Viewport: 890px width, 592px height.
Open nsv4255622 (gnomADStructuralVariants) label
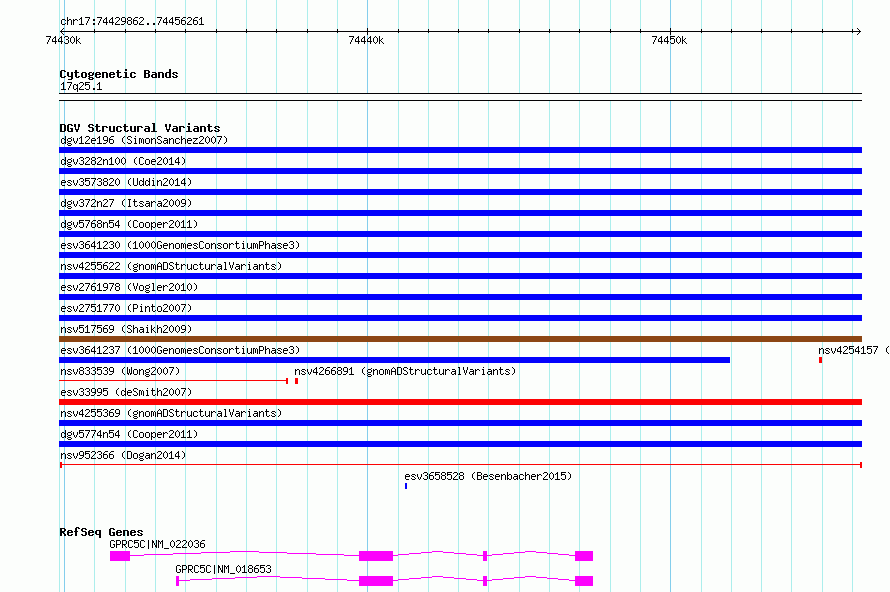[x=171, y=266]
